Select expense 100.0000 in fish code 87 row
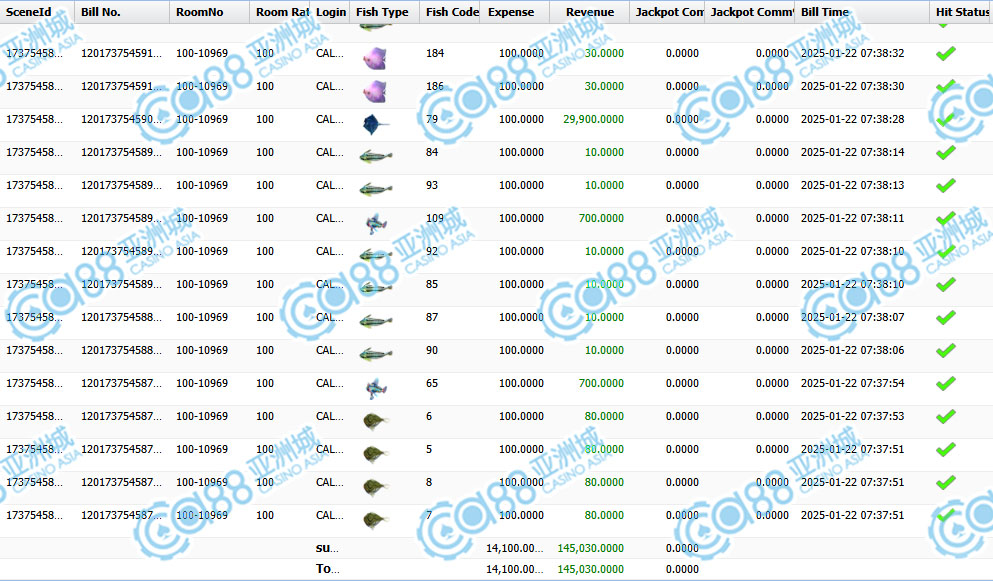 coord(521,317)
